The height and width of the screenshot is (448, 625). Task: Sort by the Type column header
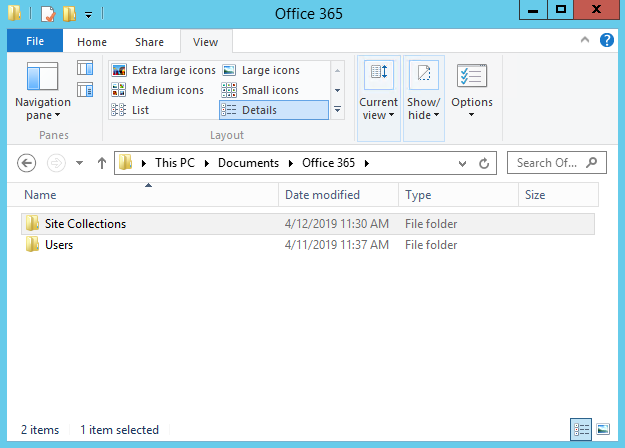pyautogui.click(x=458, y=195)
